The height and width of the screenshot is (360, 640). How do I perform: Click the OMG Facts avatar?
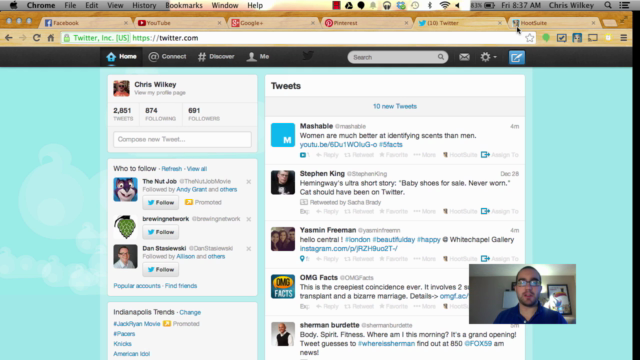[x=283, y=287]
